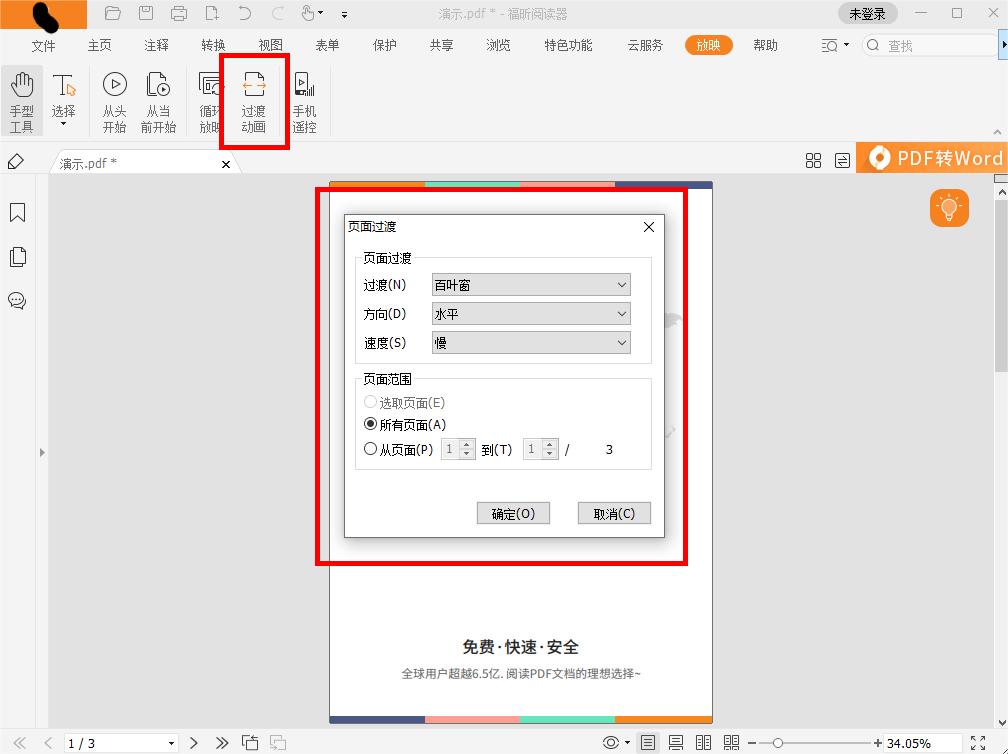Enable 循环放映 loop playback
Screen dimensions: 1008x754
pyautogui.click(x=208, y=97)
